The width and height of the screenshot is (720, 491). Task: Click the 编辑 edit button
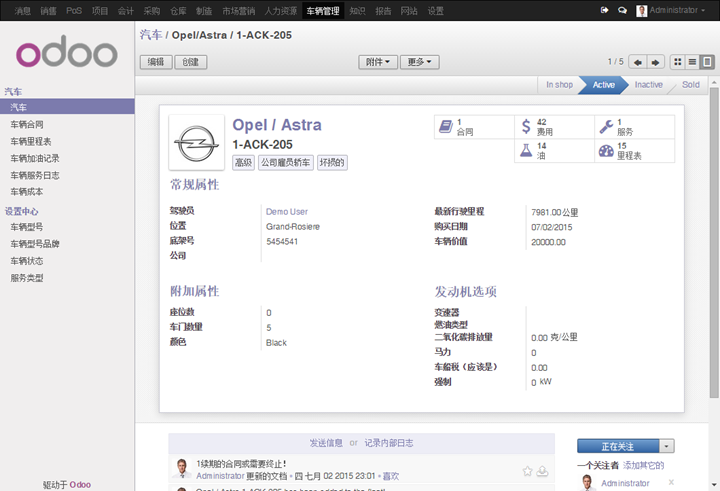click(156, 62)
